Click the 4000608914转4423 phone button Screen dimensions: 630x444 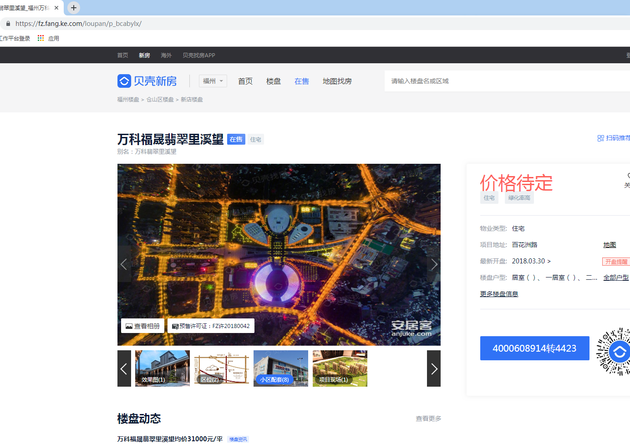point(534,348)
